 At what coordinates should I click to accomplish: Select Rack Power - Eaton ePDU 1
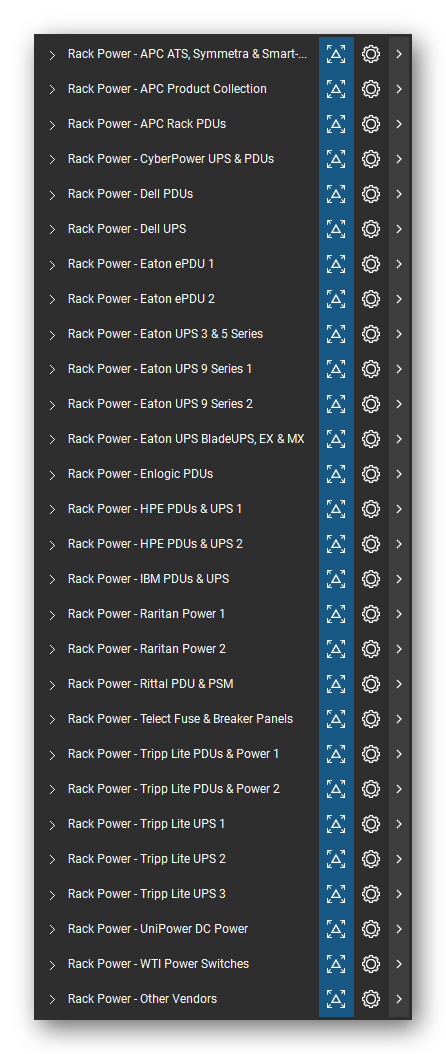click(x=141, y=264)
